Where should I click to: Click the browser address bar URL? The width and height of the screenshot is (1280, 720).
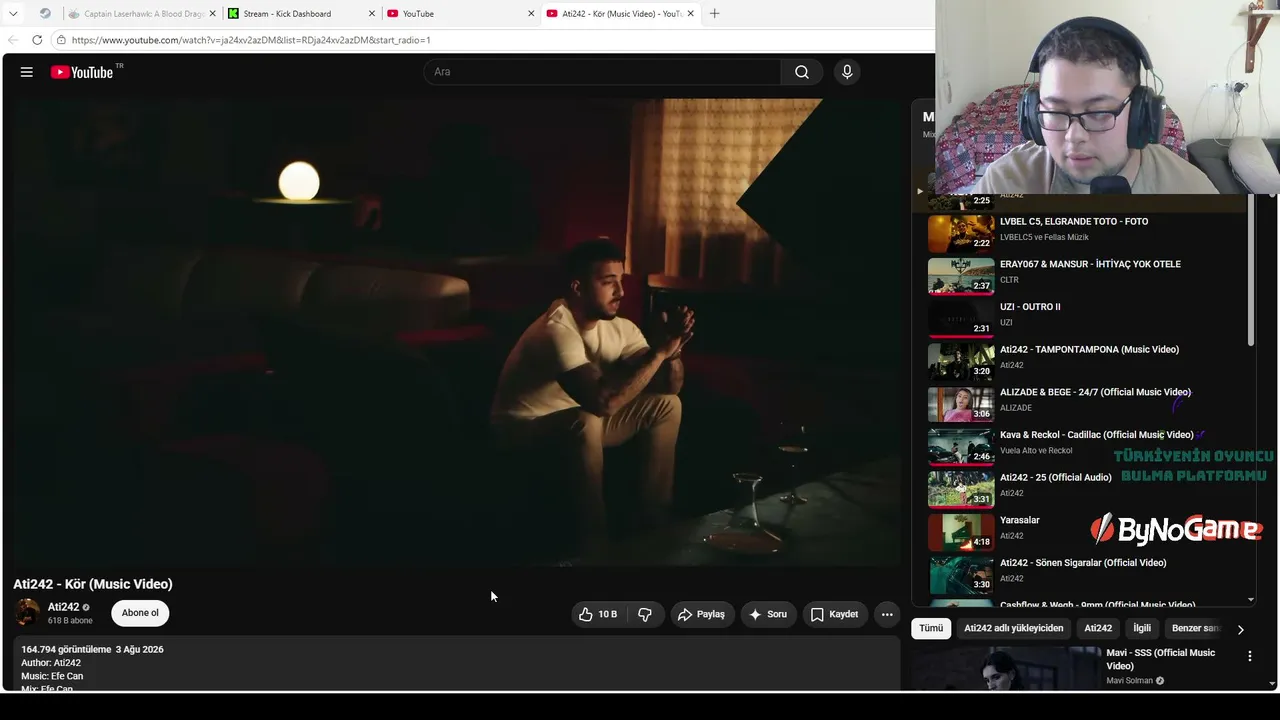(251, 40)
